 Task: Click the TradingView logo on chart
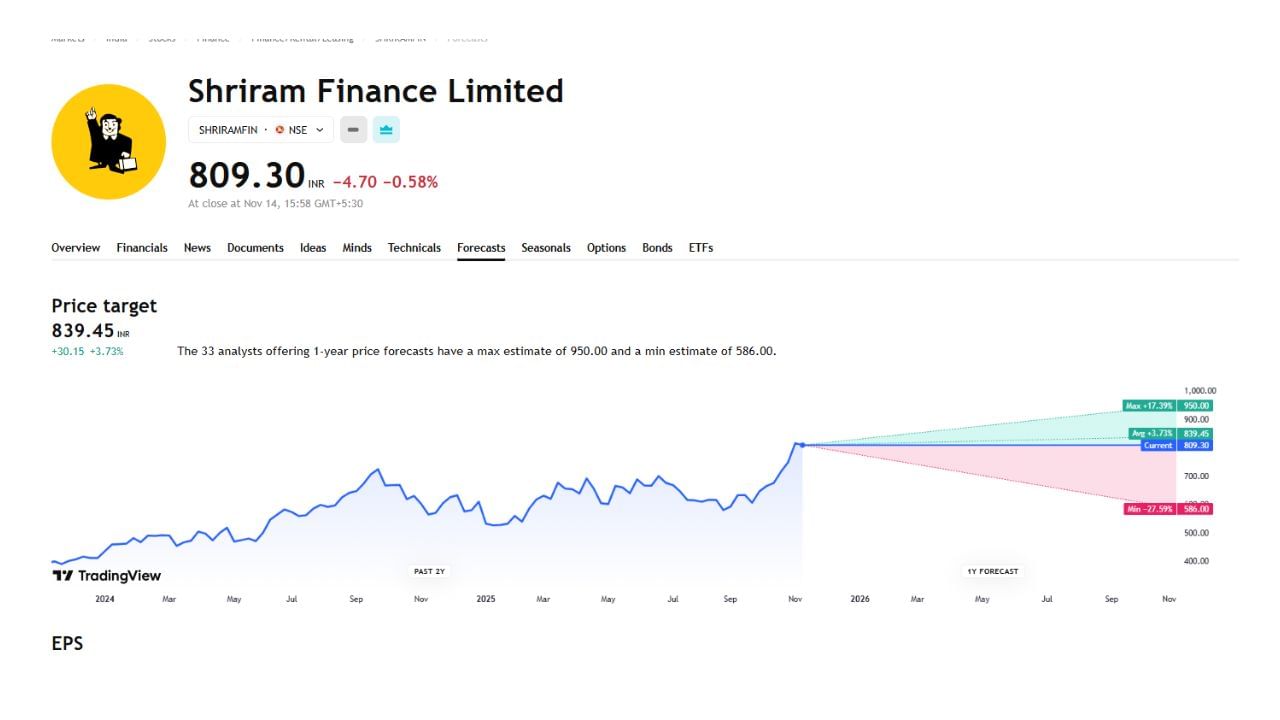(x=106, y=575)
